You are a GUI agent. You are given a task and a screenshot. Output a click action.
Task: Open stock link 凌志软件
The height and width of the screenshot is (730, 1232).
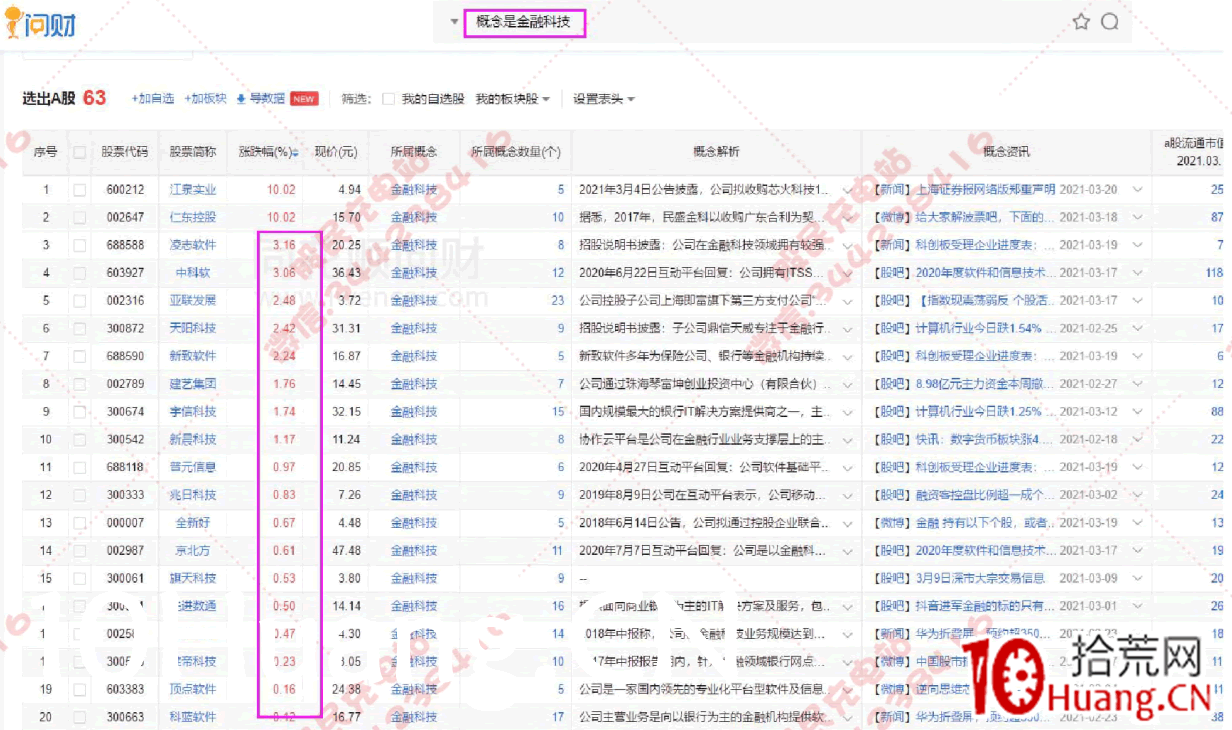click(x=192, y=245)
